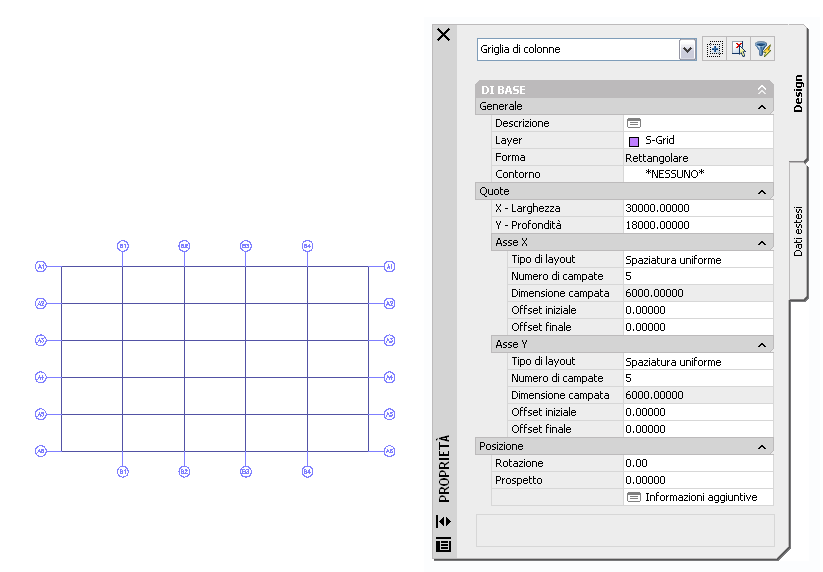Click the A2 grid bubble left of grid

[x=41, y=304]
